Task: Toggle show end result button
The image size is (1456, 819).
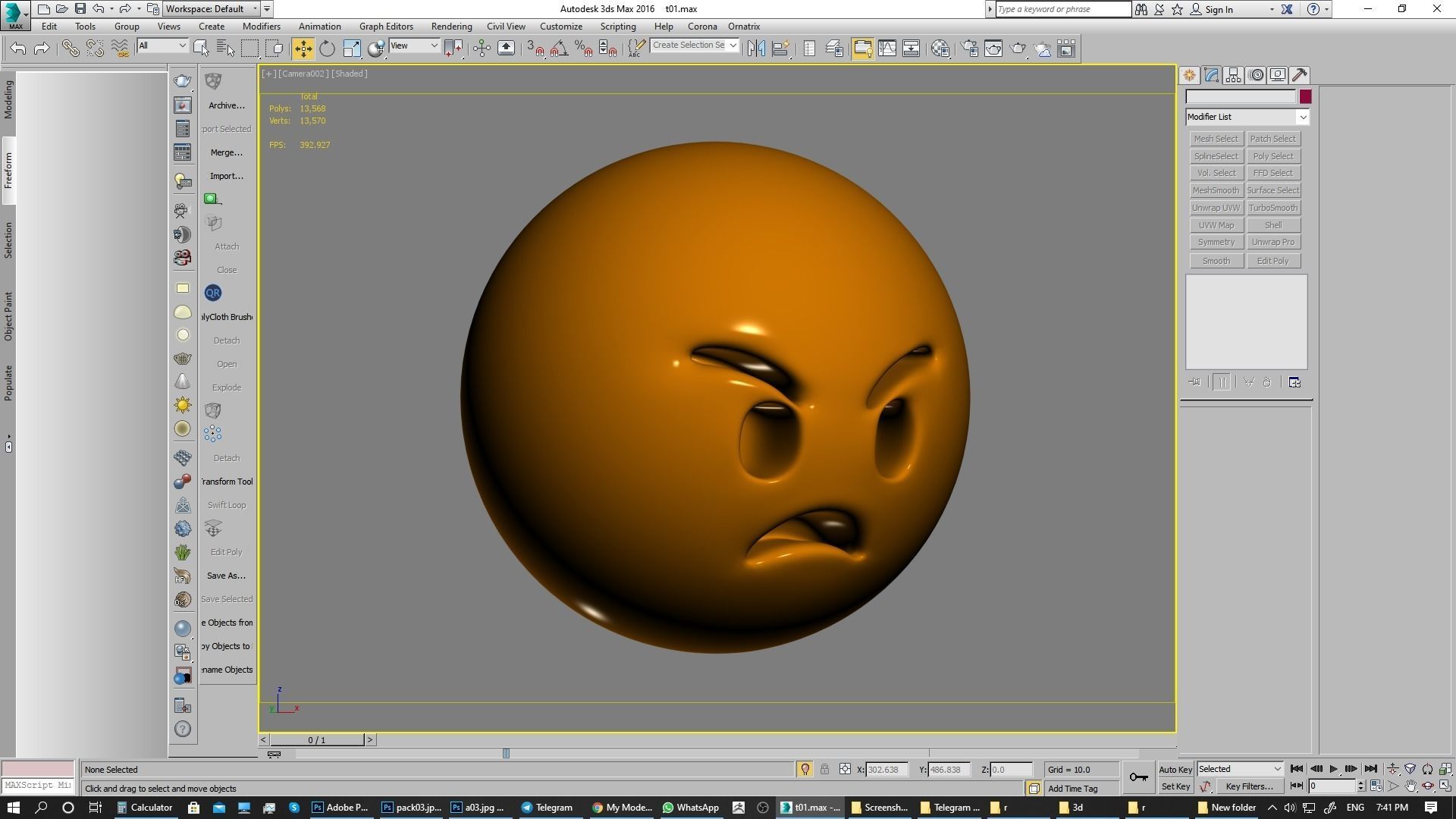Action: coord(1222,382)
